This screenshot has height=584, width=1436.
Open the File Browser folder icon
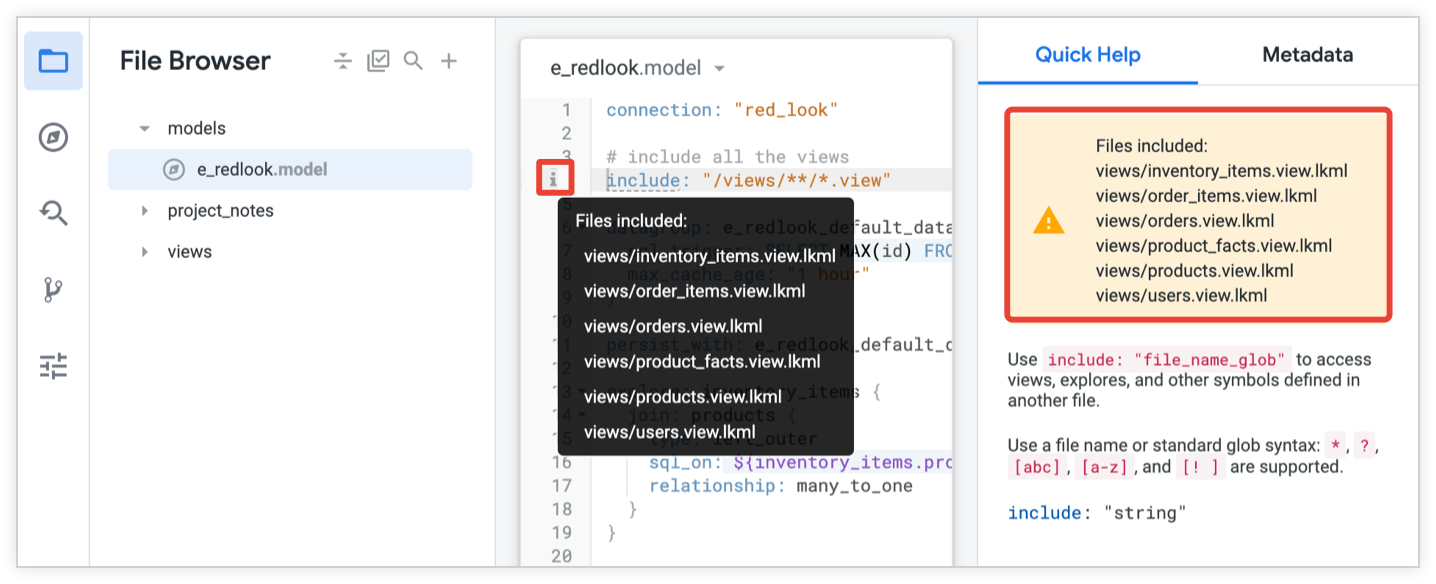pyautogui.click(x=53, y=61)
